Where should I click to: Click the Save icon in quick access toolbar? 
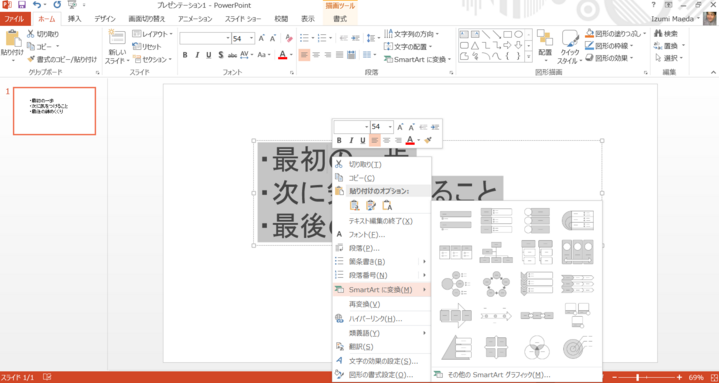pos(22,5)
